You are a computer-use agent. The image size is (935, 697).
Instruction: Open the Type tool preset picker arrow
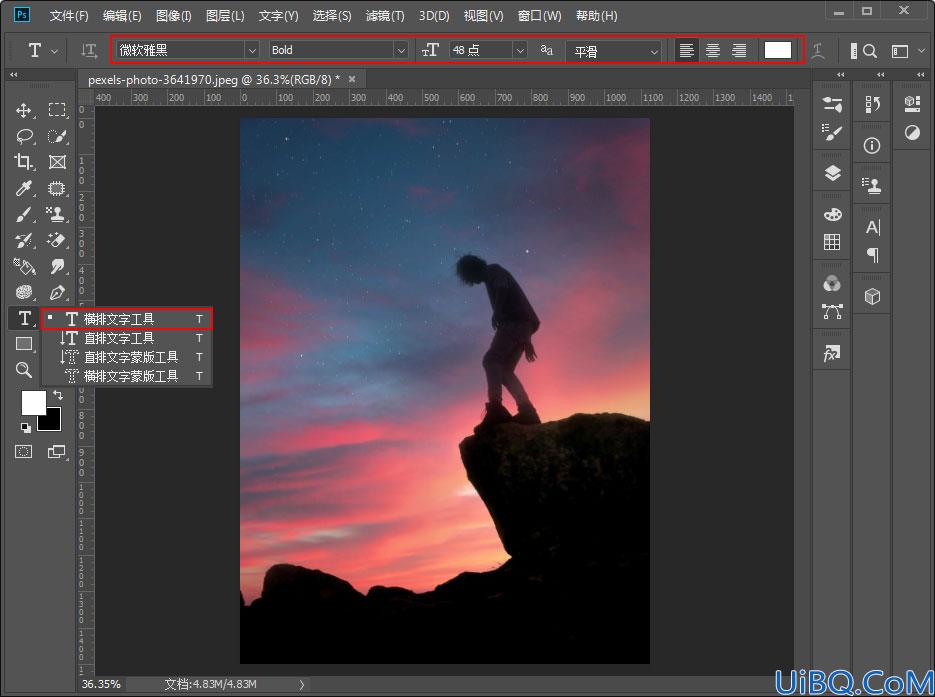[x=55, y=51]
